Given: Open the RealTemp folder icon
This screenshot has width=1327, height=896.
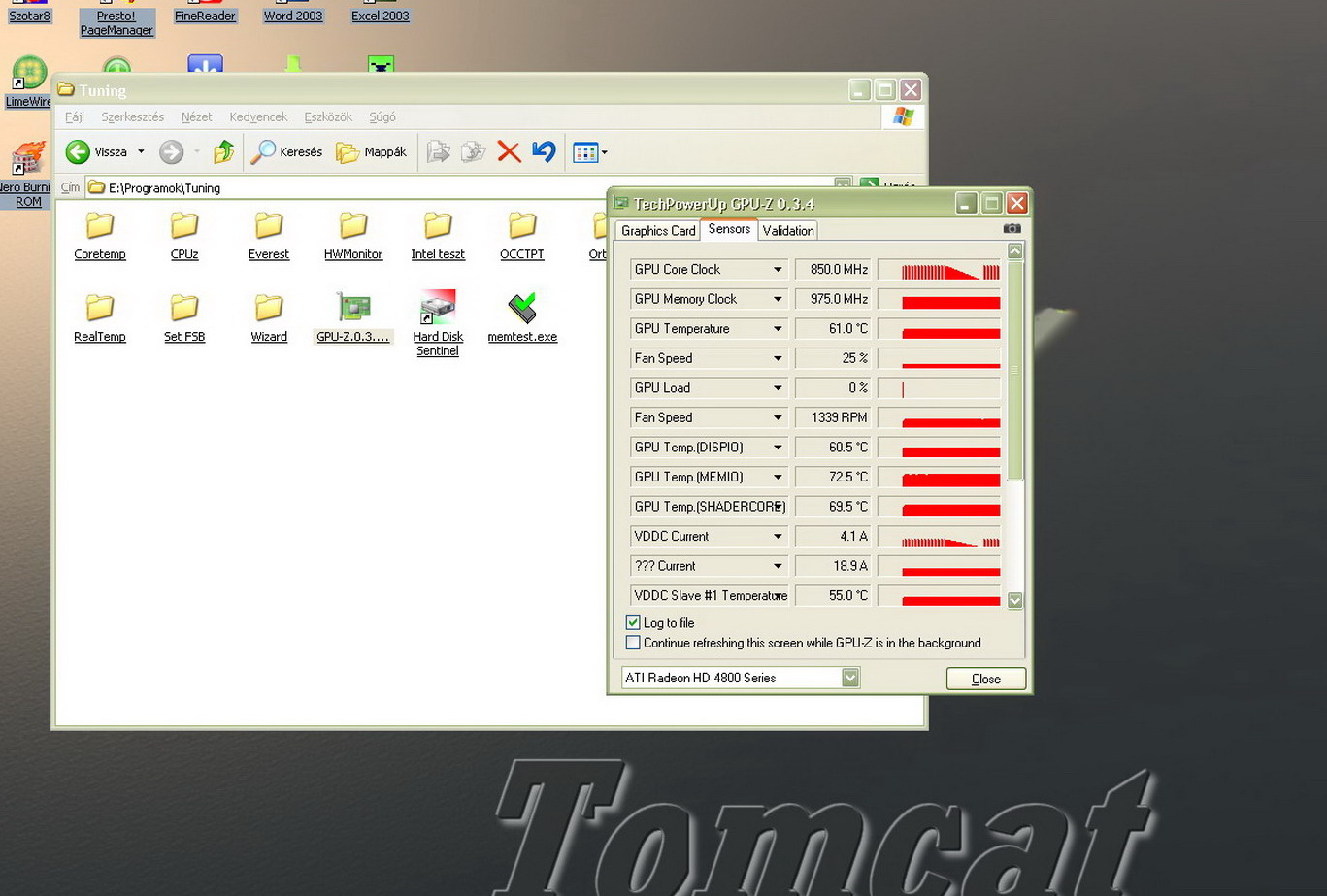Looking at the screenshot, I should click(x=99, y=308).
